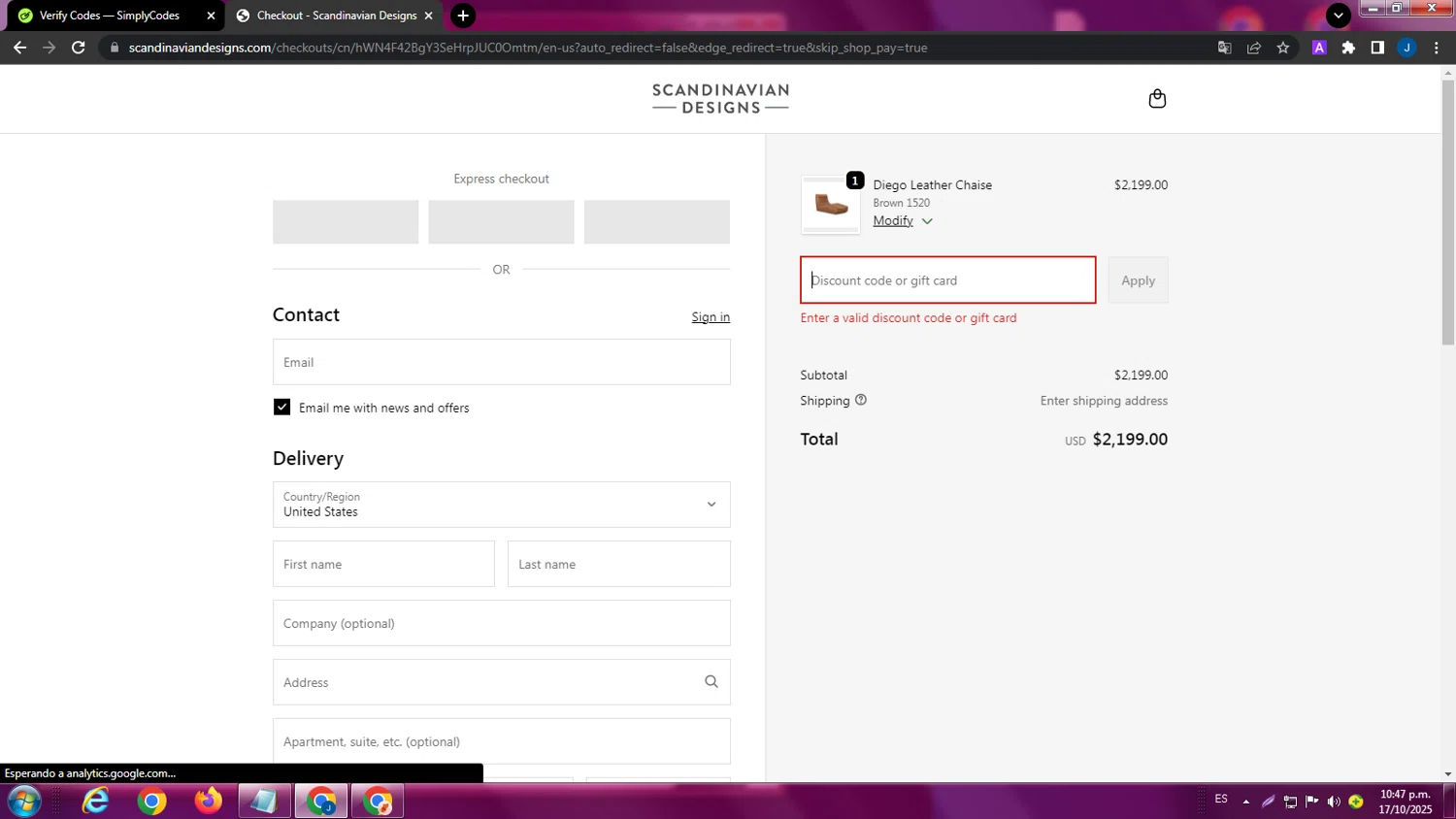Click the share page icon in address bar
Image resolution: width=1456 pixels, height=819 pixels.
[x=1254, y=48]
